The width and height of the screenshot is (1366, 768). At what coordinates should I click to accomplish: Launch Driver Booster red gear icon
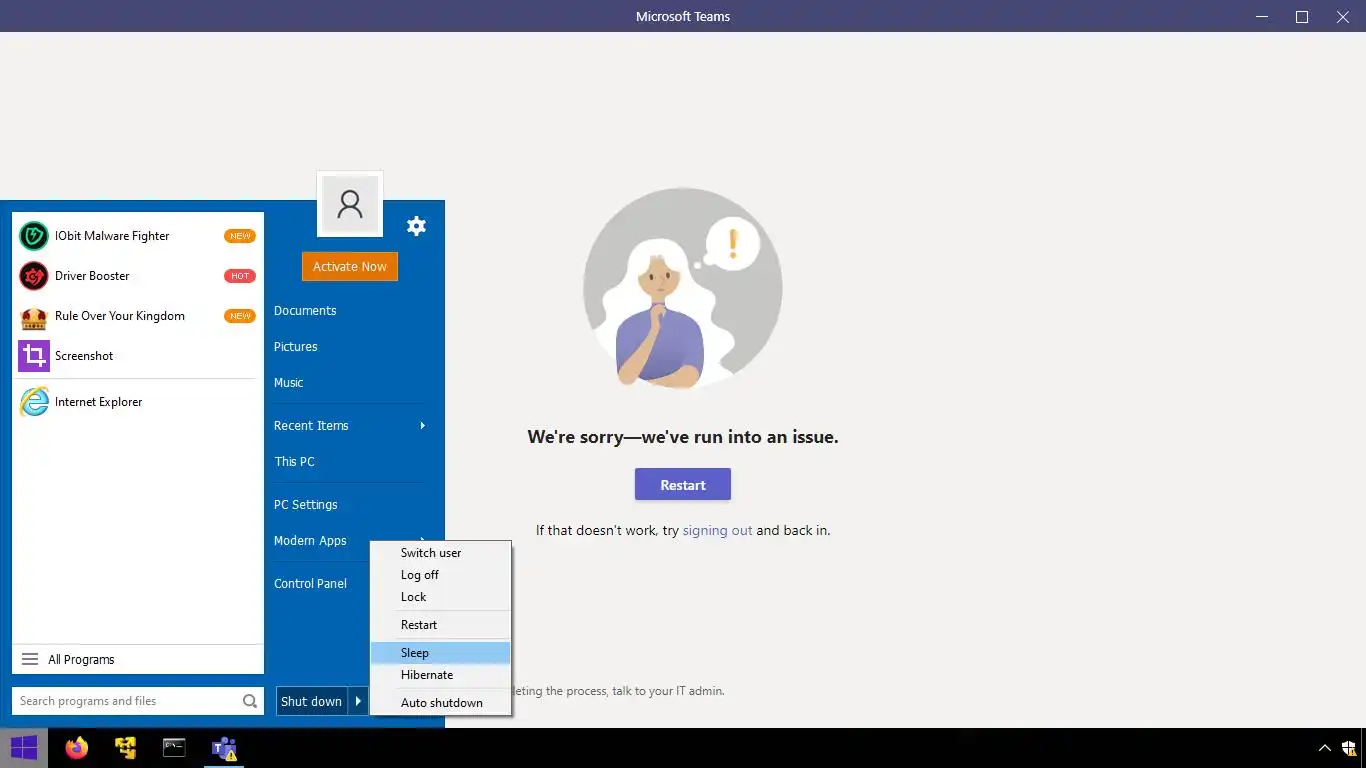click(34, 276)
